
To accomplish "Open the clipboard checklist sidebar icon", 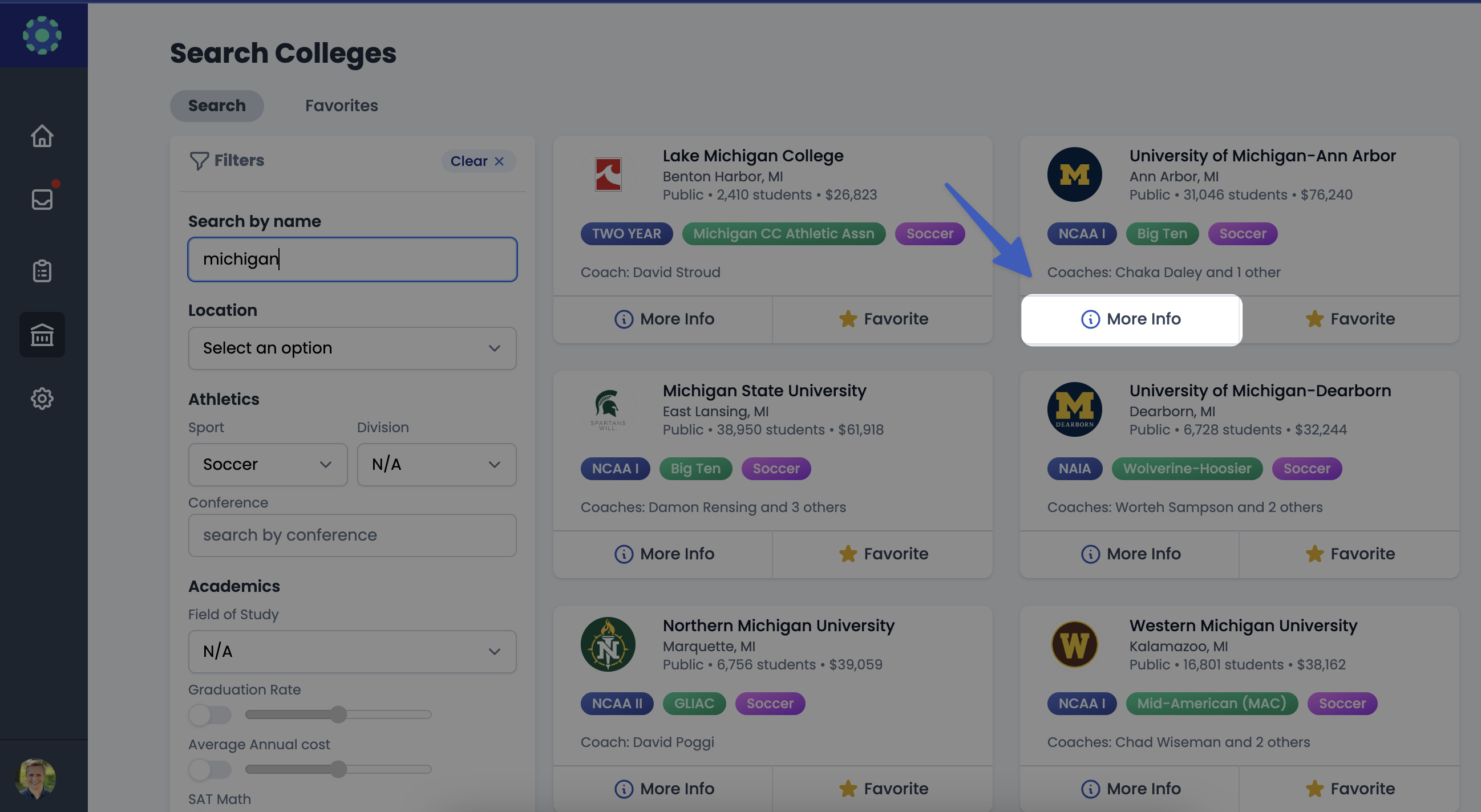I will [x=42, y=271].
